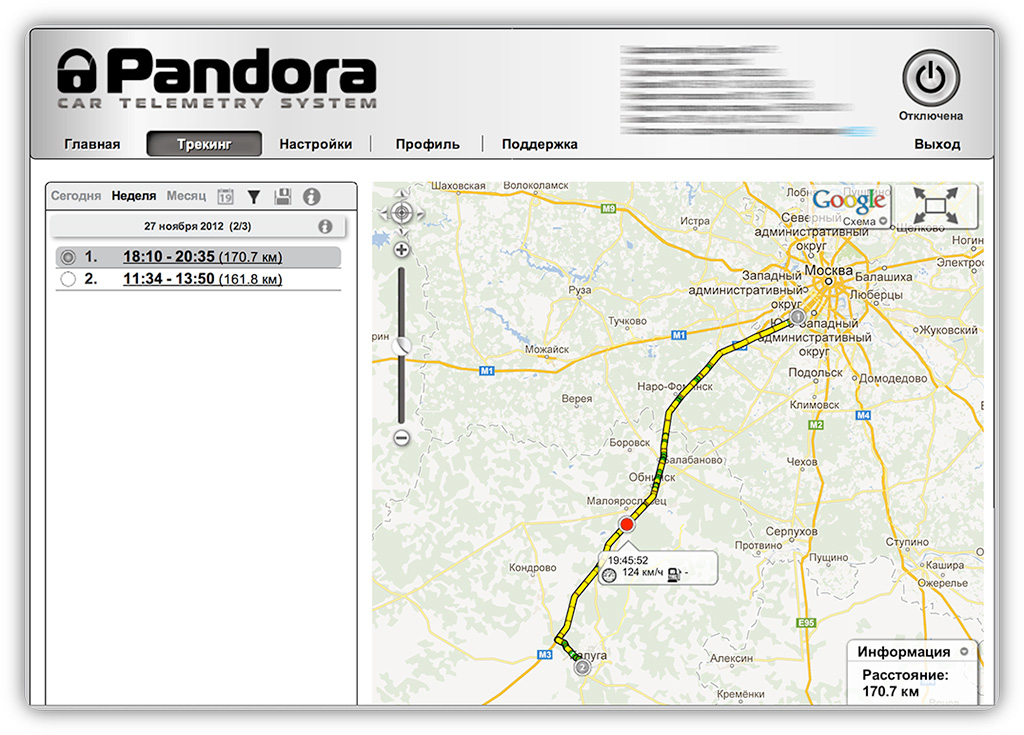Expand map to fullscreen with arrows icon
This screenshot has width=1024, height=735.
click(935, 206)
